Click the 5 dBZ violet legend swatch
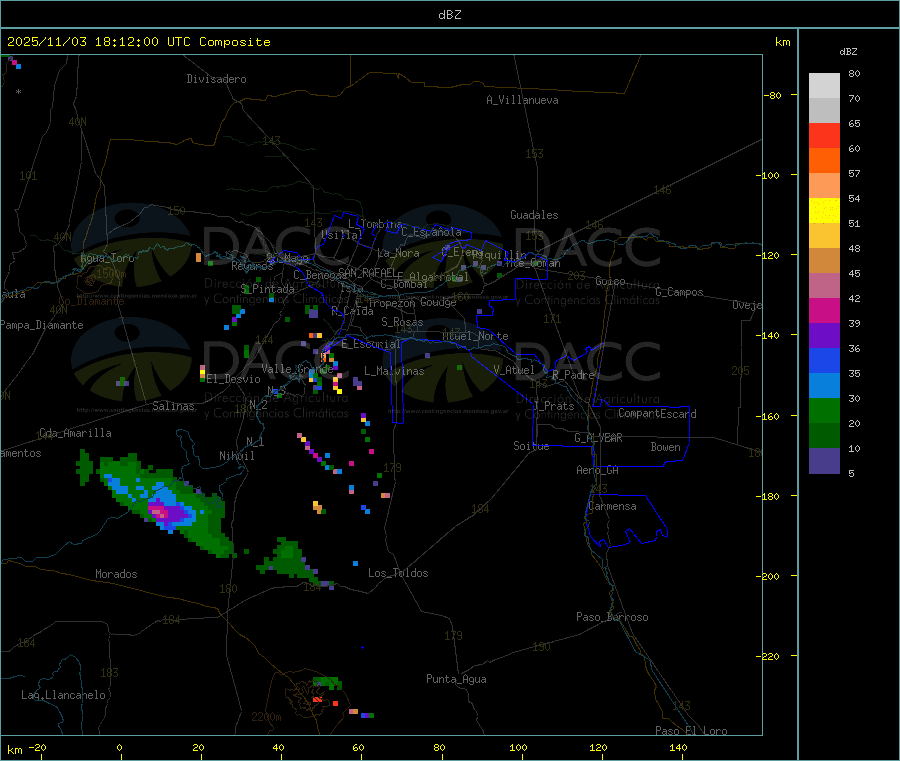The height and width of the screenshot is (761, 900). click(824, 461)
